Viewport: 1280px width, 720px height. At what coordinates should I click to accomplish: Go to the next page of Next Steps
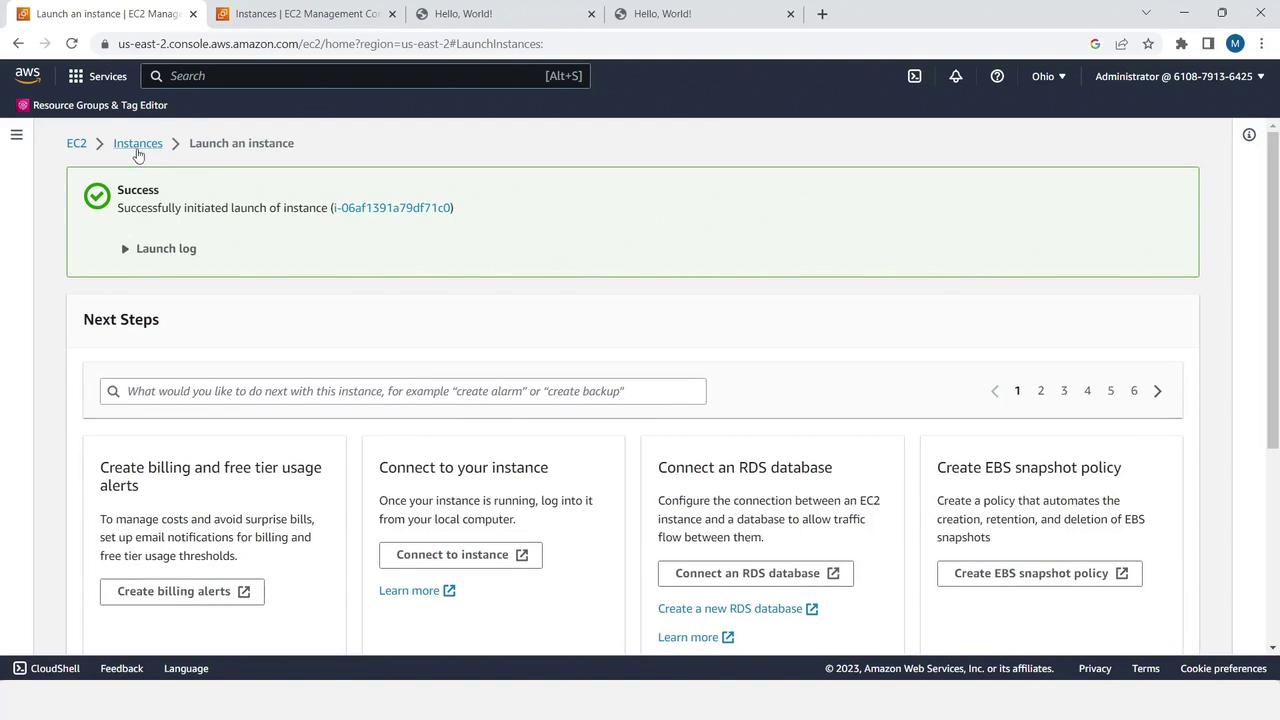(x=1158, y=391)
